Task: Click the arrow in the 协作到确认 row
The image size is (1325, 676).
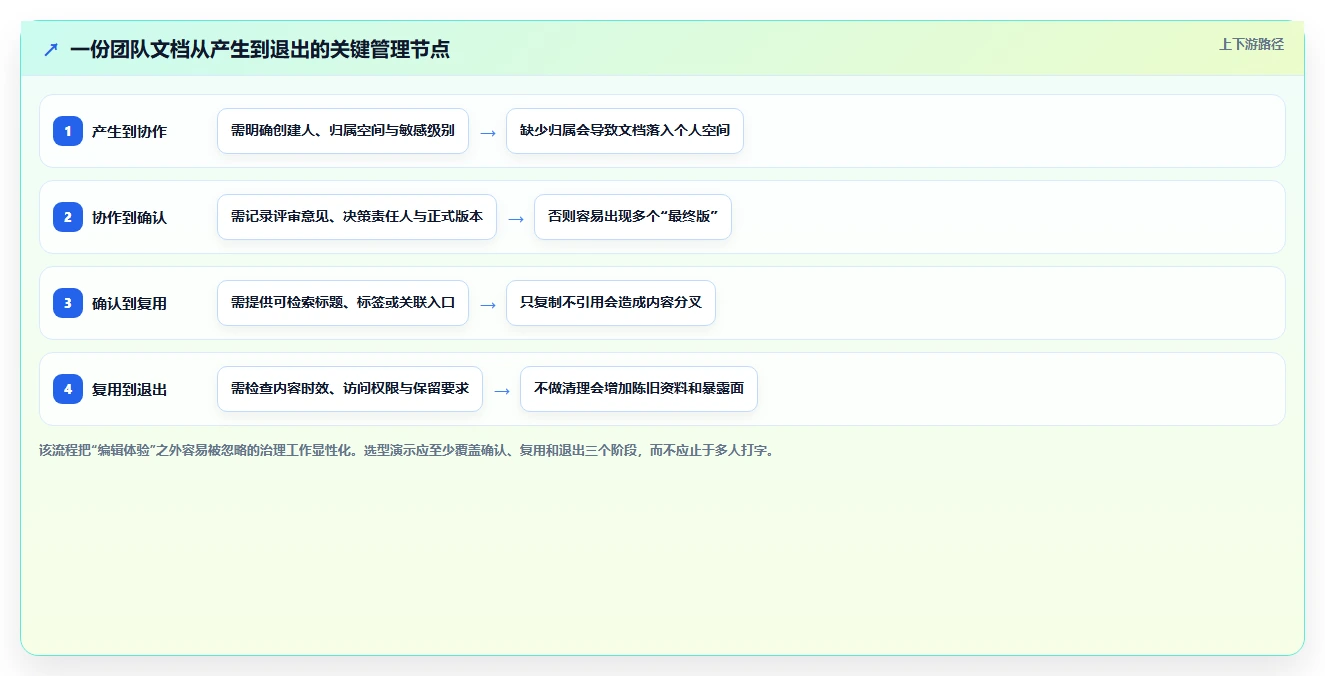Action: pyautogui.click(x=516, y=218)
